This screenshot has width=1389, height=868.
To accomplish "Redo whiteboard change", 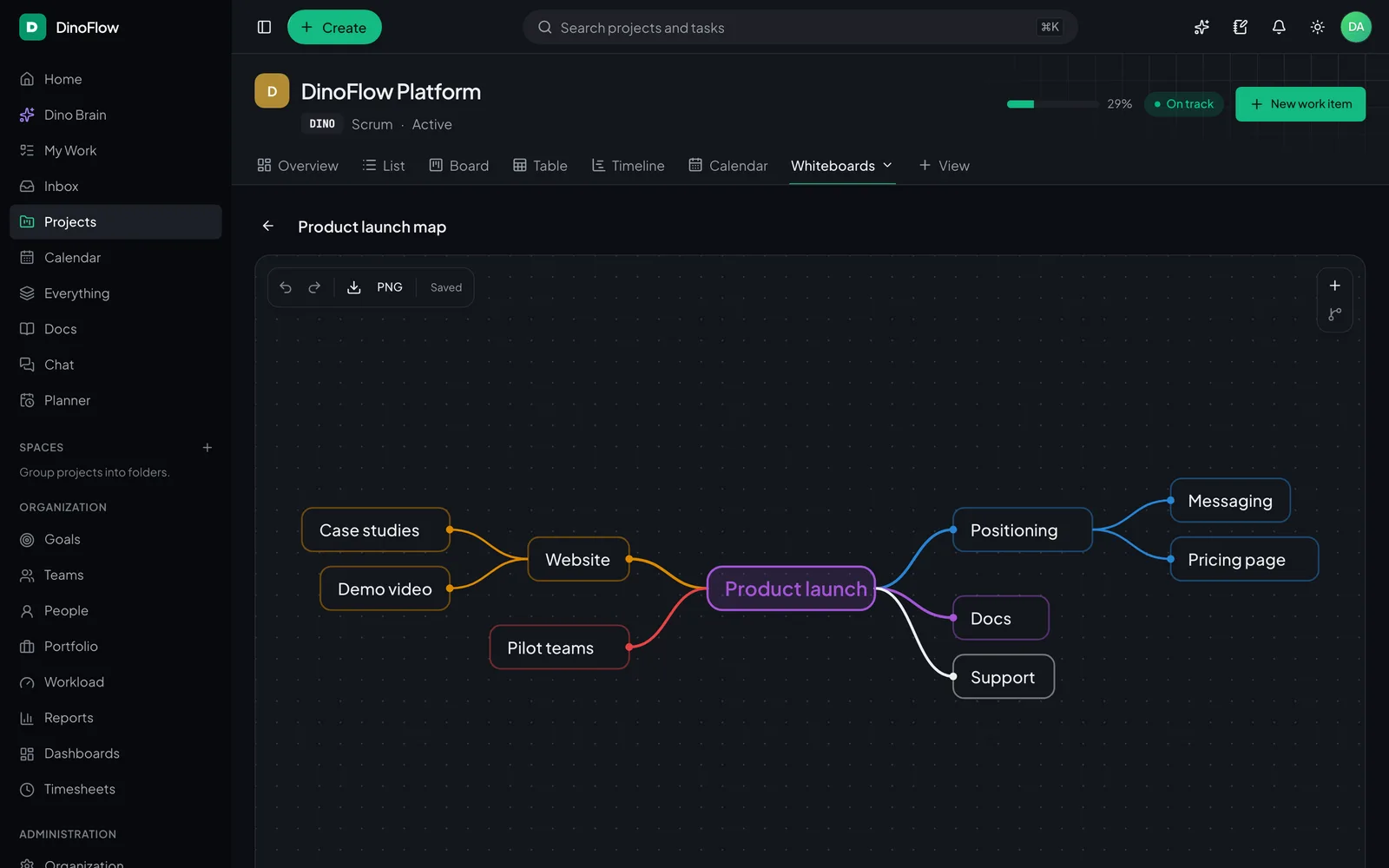I will click(x=314, y=287).
